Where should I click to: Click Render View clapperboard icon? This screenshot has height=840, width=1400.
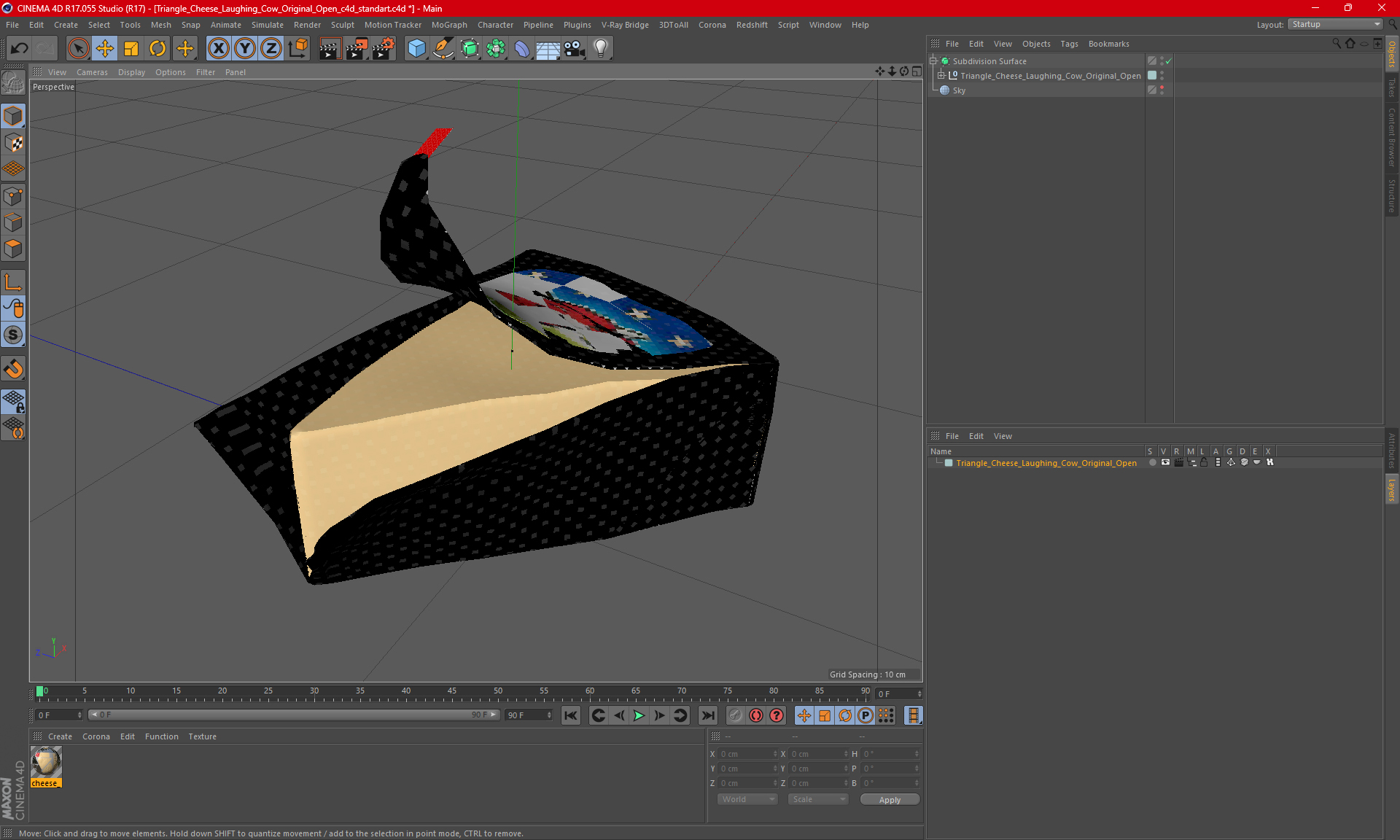pos(330,49)
